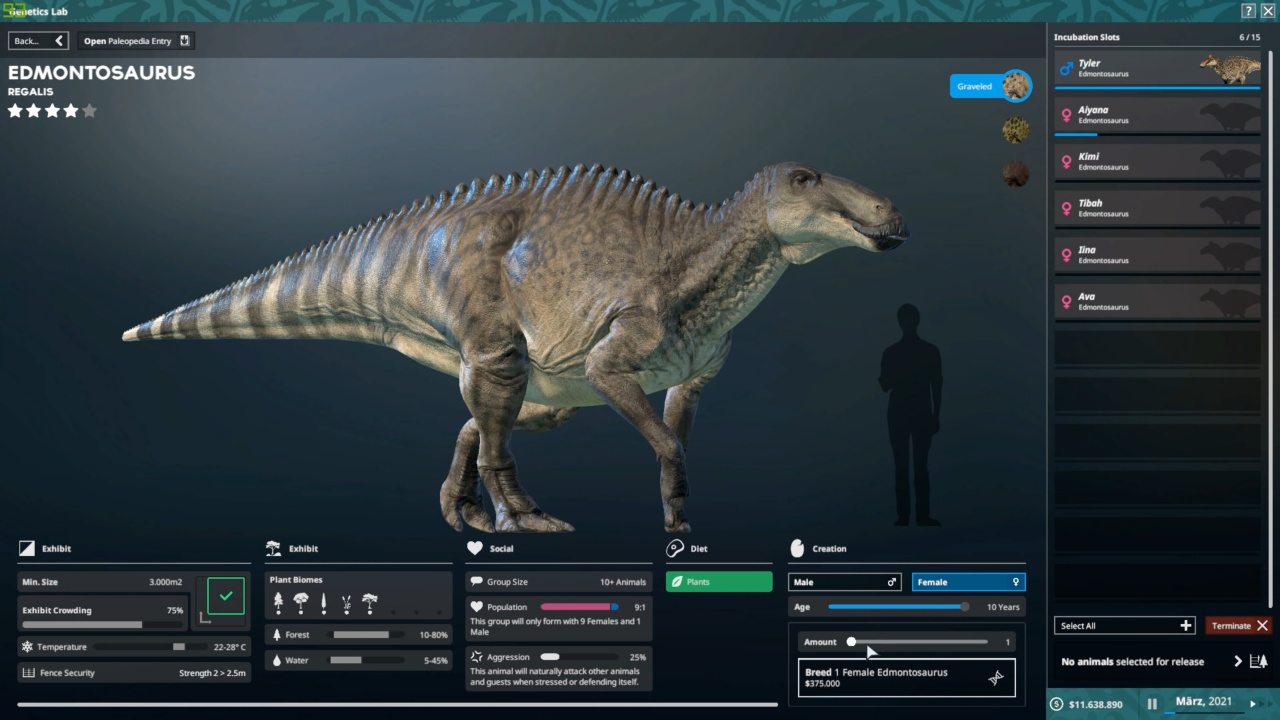Click the Exhibit size section icon
Viewport: 1280px width, 720px height.
pyautogui.click(x=26, y=548)
